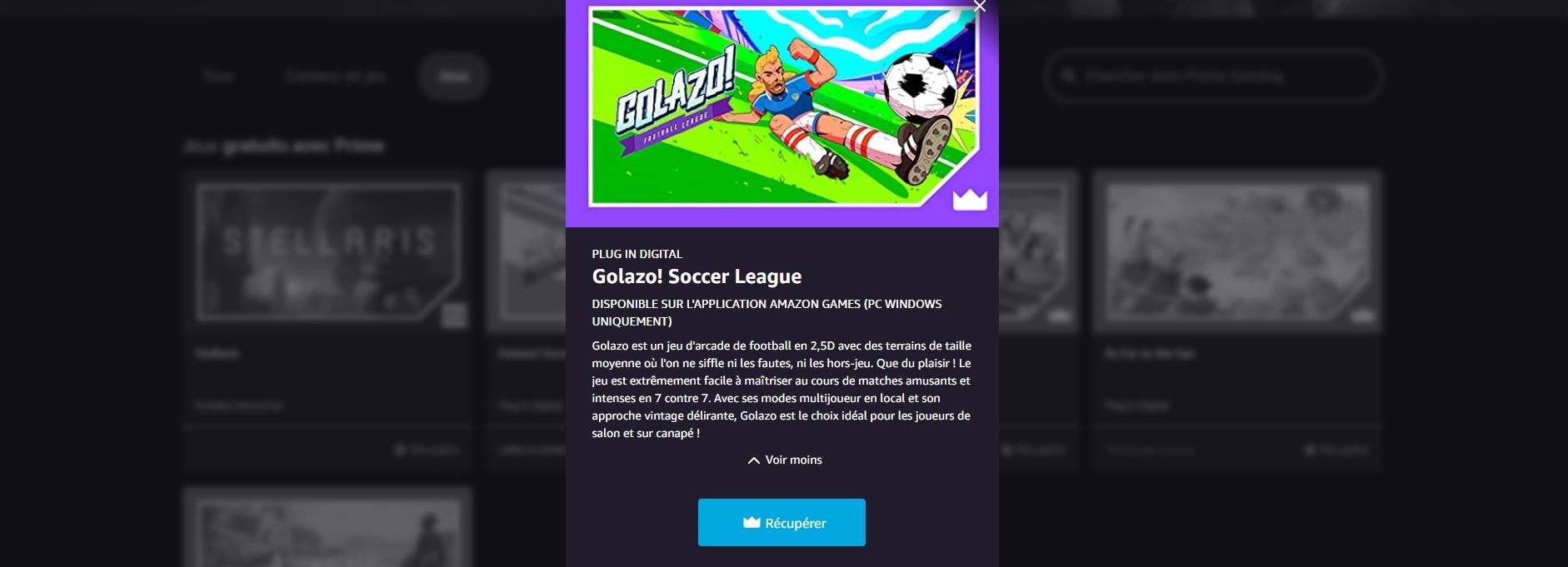This screenshot has height=567, width=1568.
Task: Switch to the Tous tab
Action: tap(217, 76)
